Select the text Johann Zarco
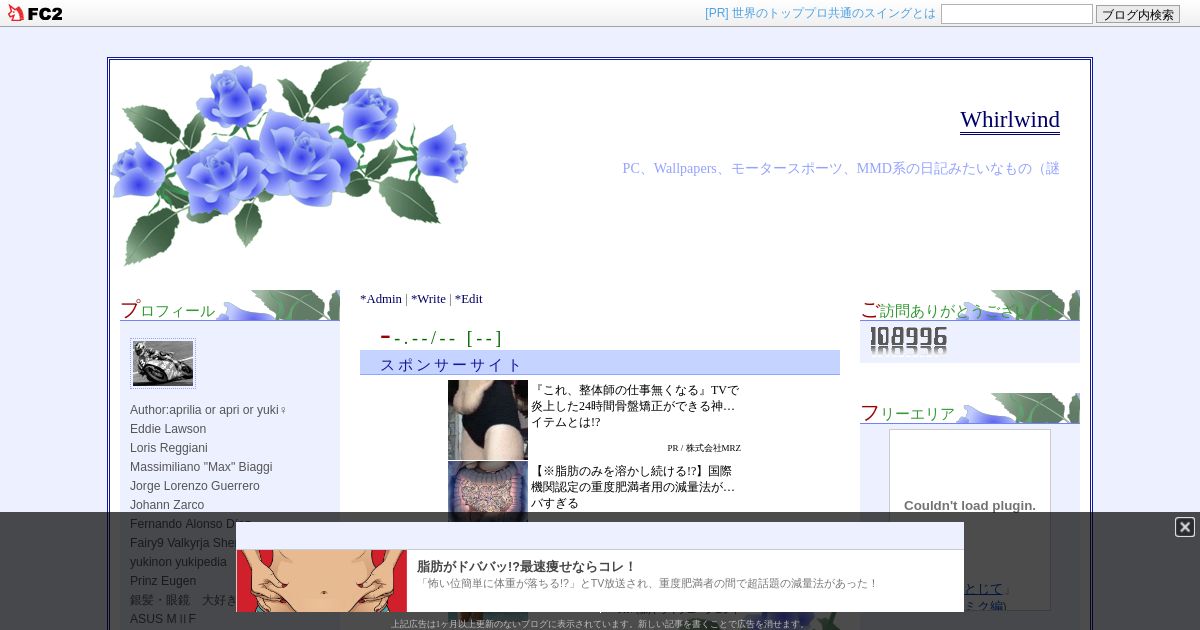This screenshot has width=1200, height=630. [167, 505]
